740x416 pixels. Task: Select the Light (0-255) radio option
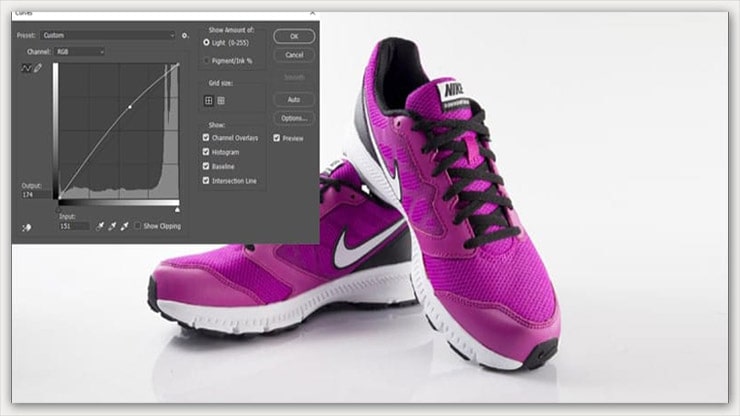206,42
